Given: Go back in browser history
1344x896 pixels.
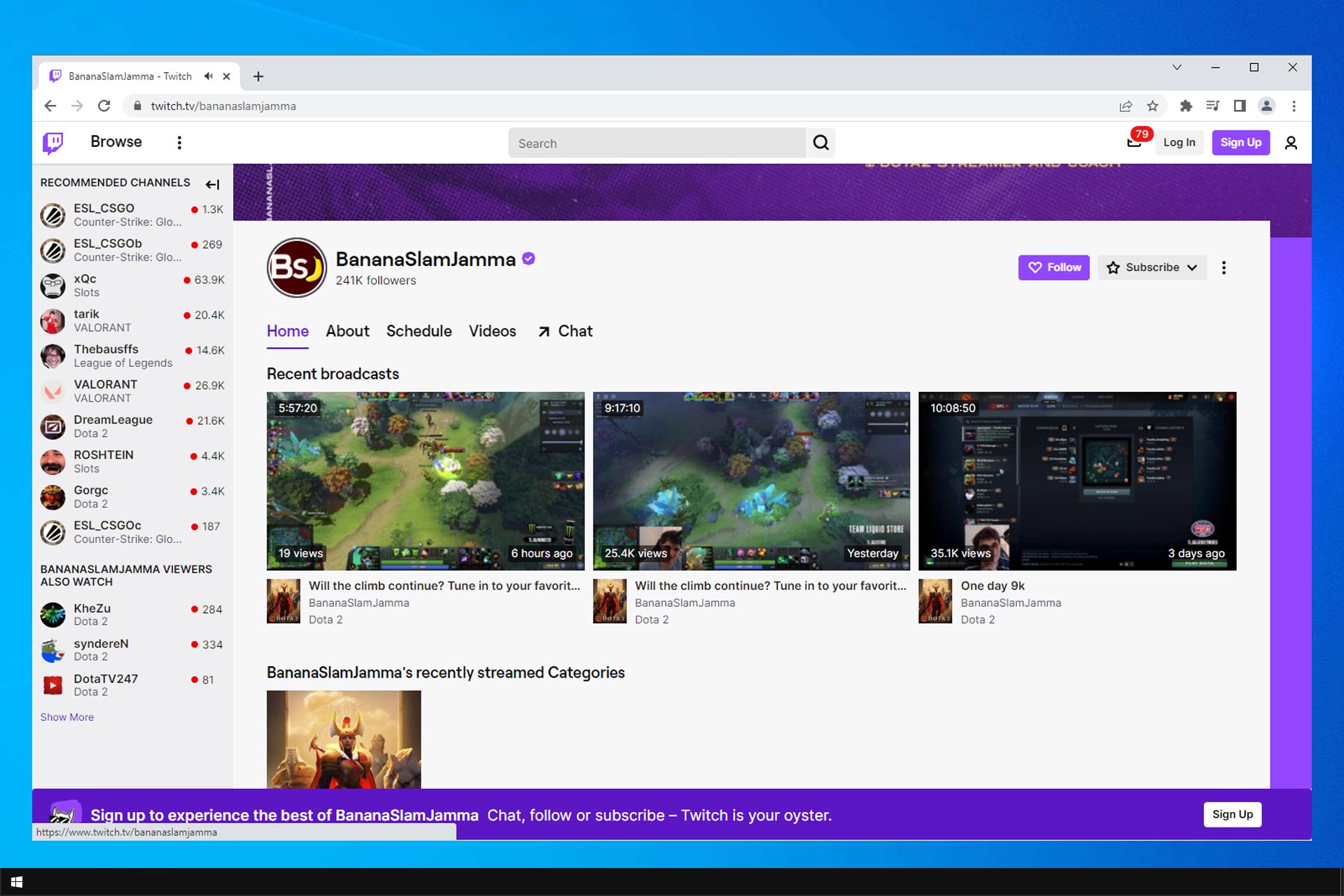Looking at the screenshot, I should (50, 106).
